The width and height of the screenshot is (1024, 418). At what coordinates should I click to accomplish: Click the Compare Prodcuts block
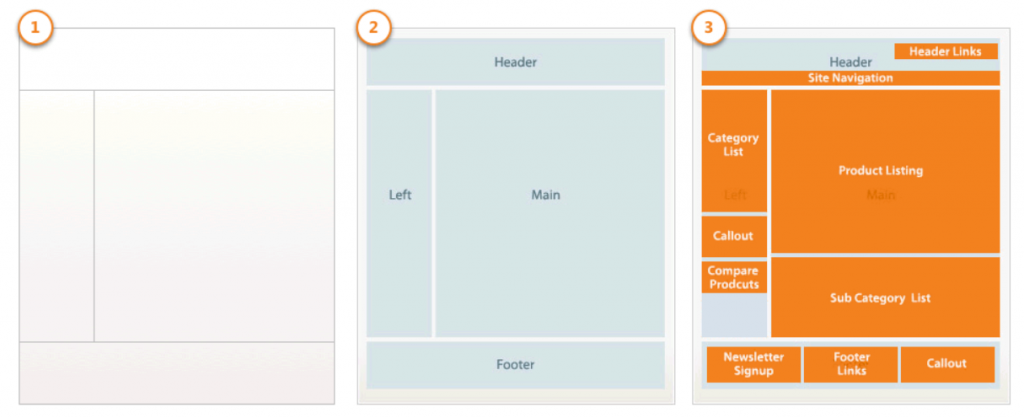pos(734,278)
